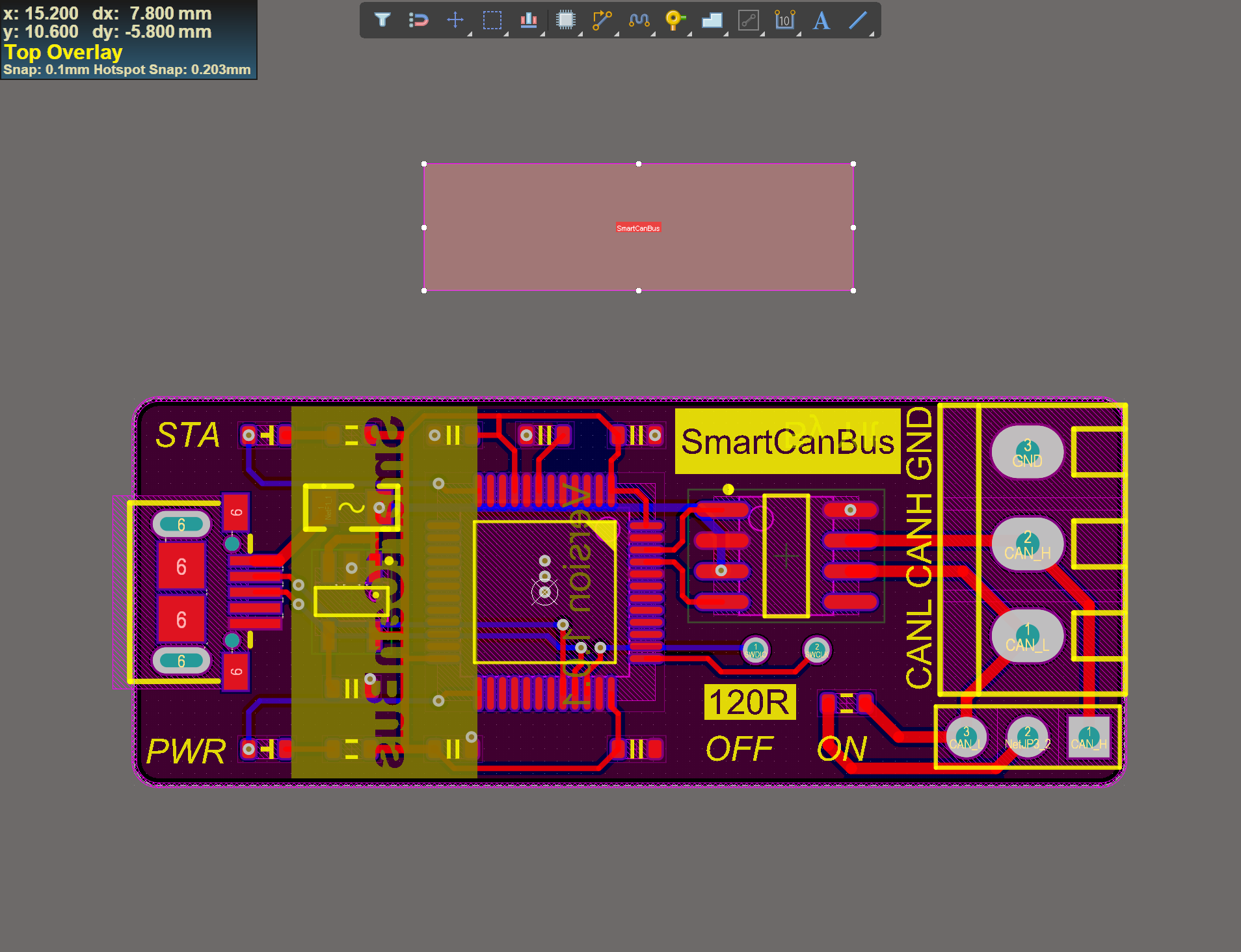Select the place line tool
Viewport: 1241px width, 952px height.
point(859,20)
